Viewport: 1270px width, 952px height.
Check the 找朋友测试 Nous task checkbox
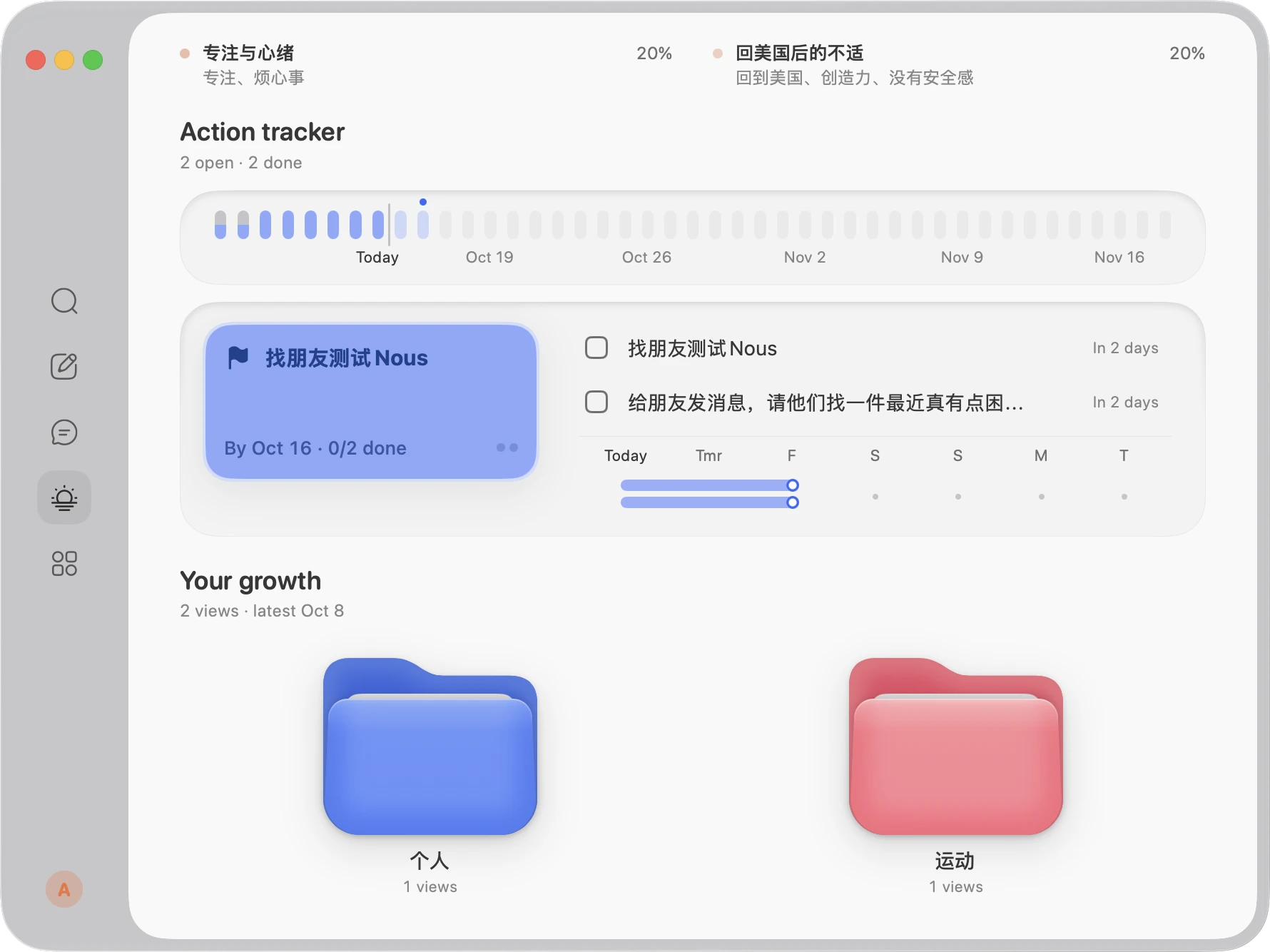tap(596, 348)
